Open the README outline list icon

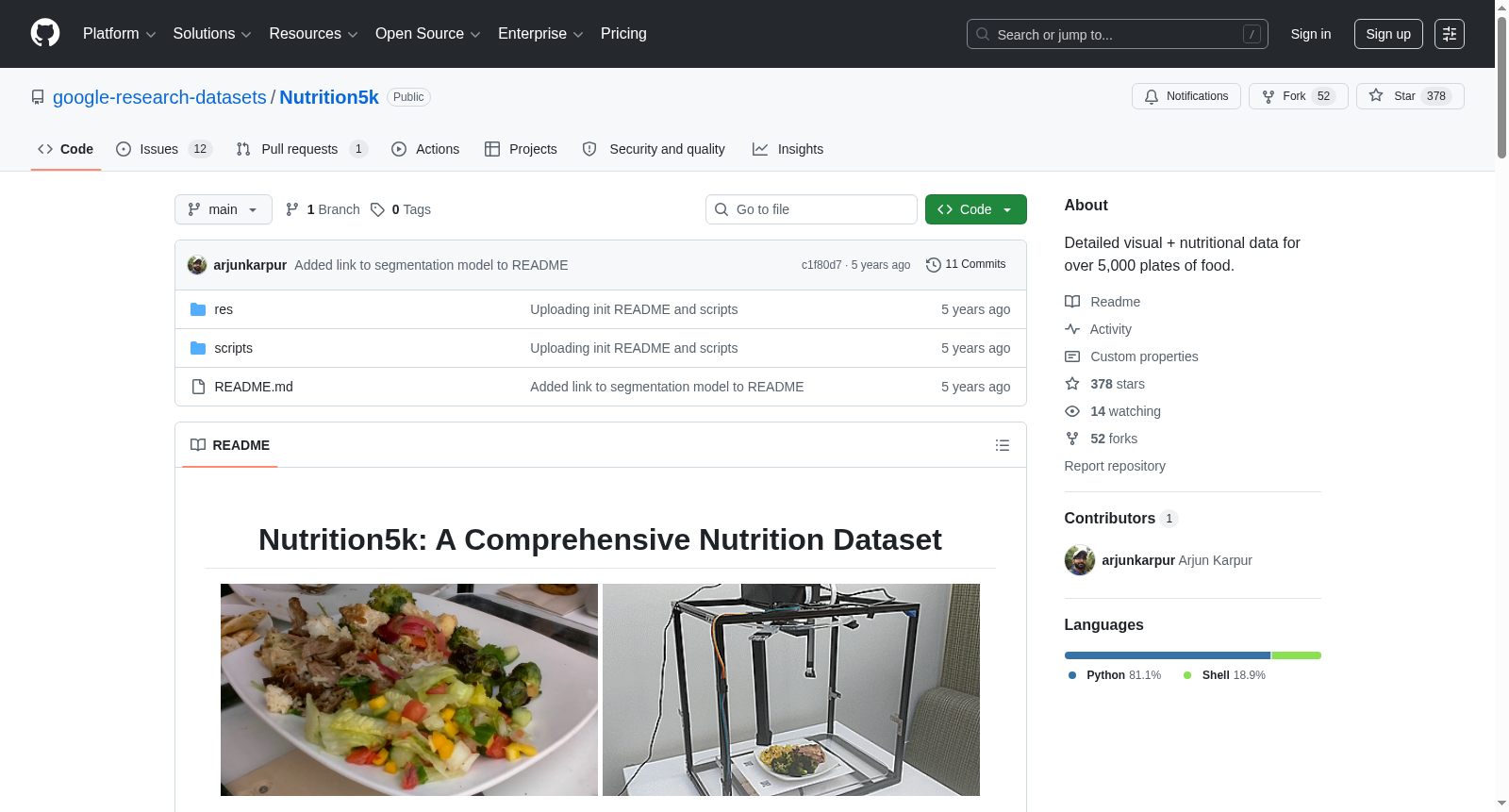[1003, 445]
